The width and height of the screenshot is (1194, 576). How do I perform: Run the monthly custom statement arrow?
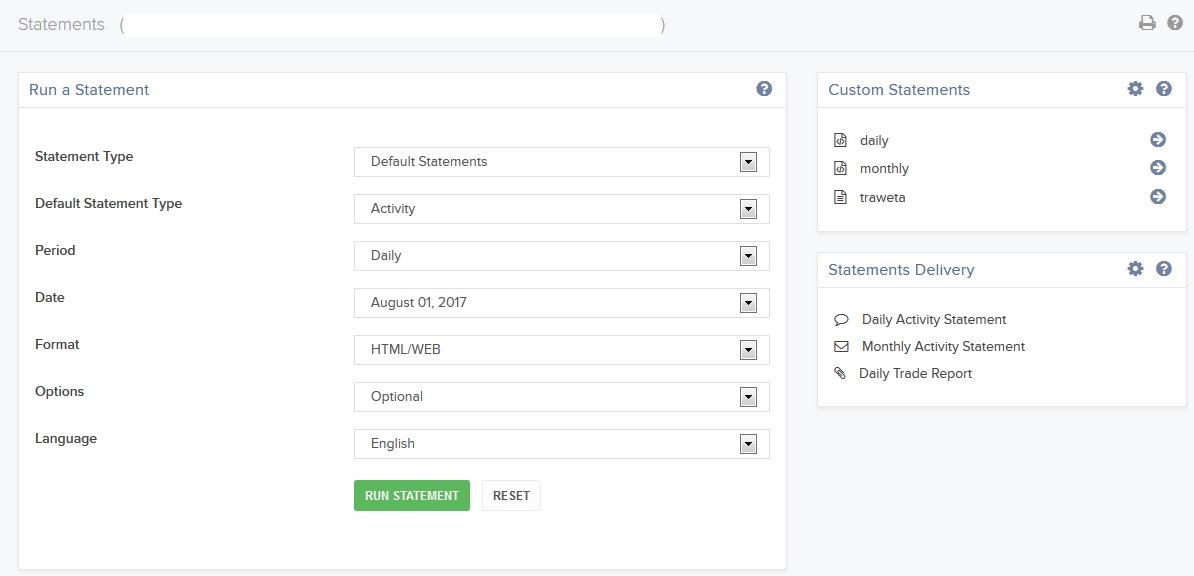[x=1158, y=168]
